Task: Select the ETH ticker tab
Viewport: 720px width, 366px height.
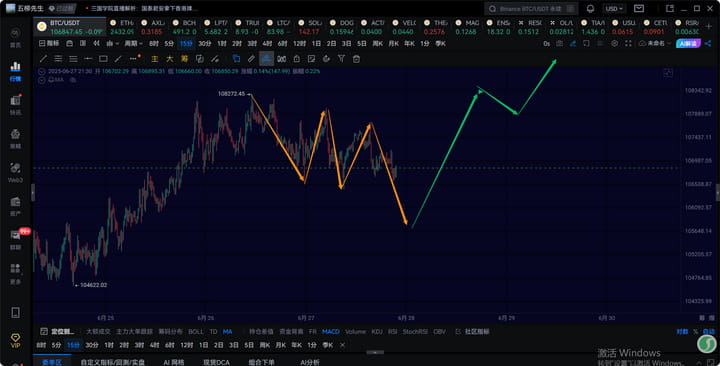Action: pos(122,27)
